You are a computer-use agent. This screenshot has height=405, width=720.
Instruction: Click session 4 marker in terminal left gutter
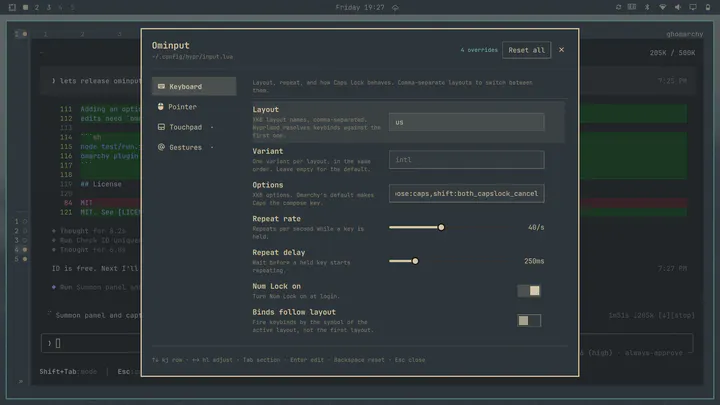20,249
